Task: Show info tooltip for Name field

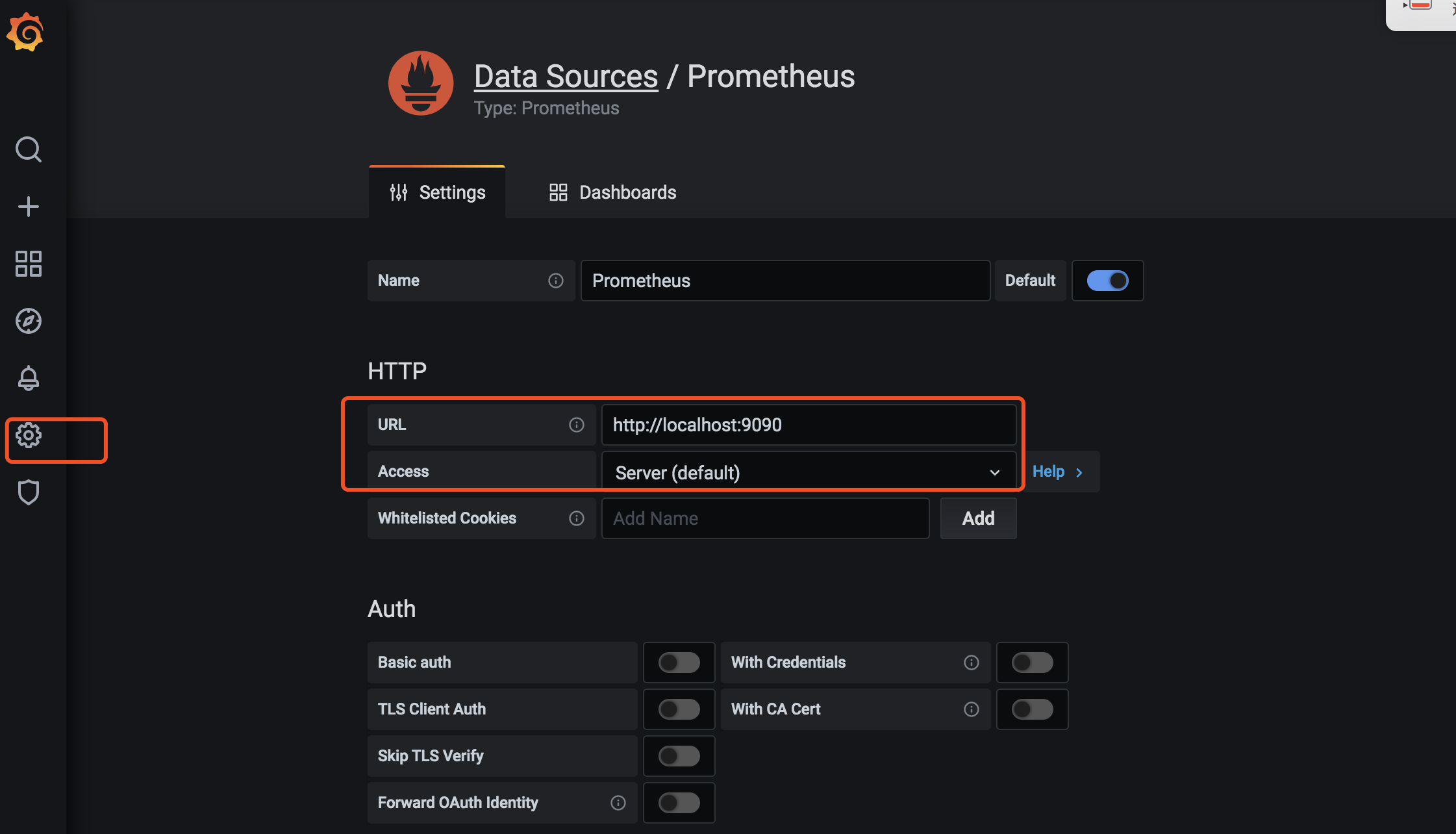Action: click(x=556, y=281)
